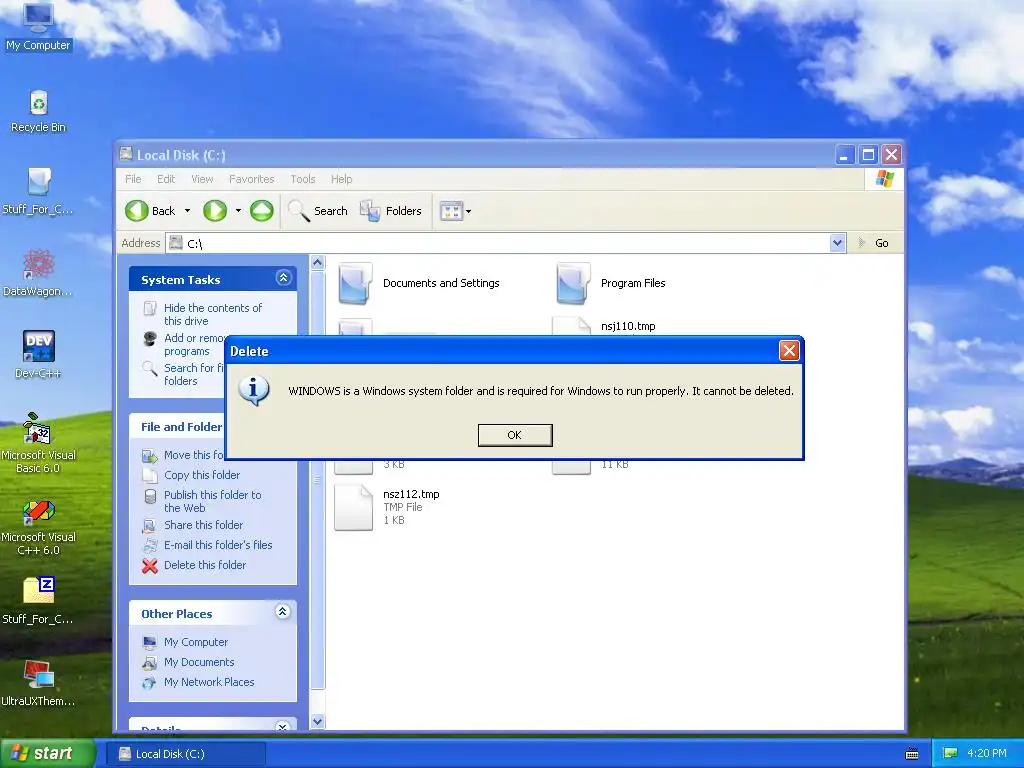The image size is (1024, 768).
Task: Click the Search toolbar button
Action: (x=318, y=210)
